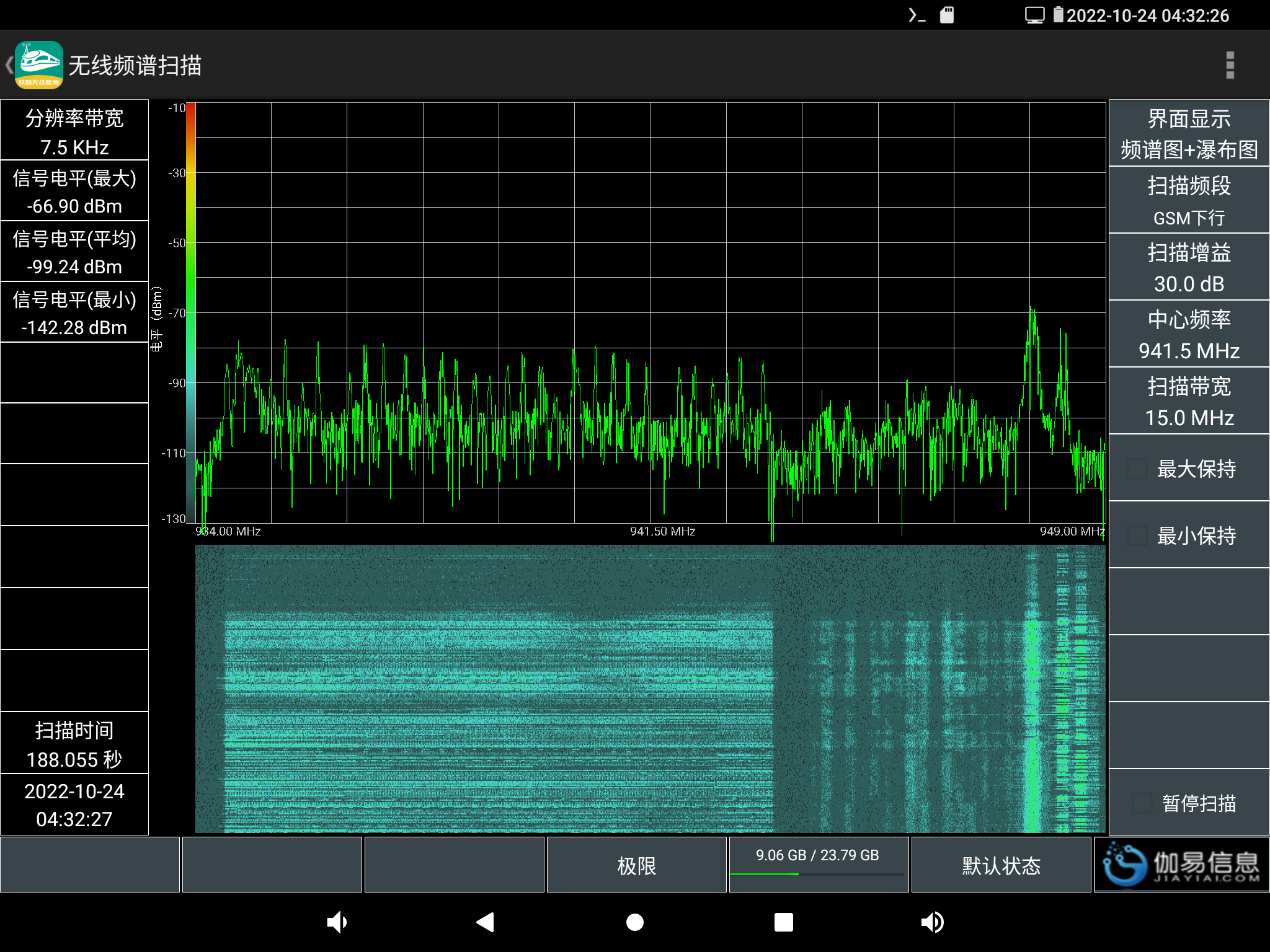Open recent apps square button
Screen dimensions: 1270x952
[783, 922]
